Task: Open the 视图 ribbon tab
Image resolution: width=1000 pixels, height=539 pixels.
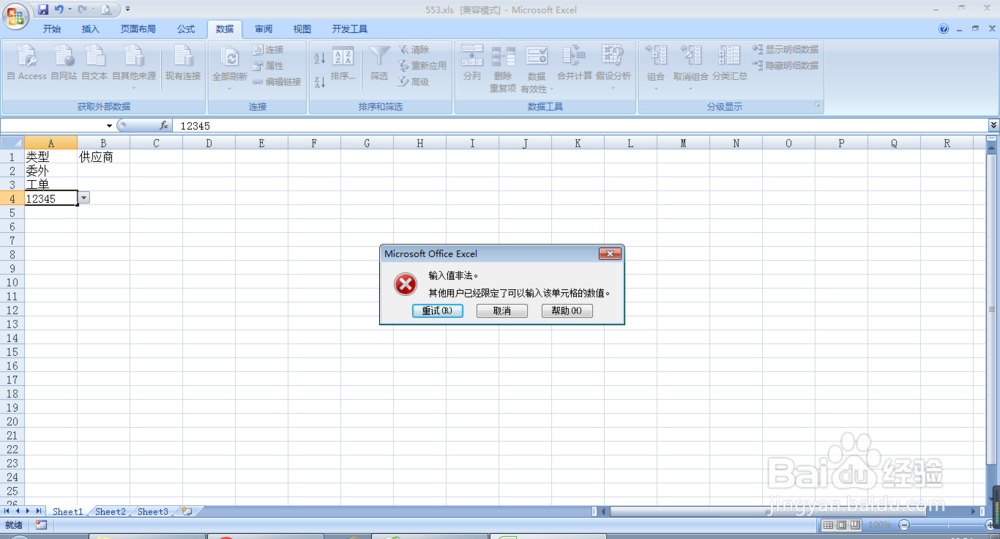Action: click(302, 29)
